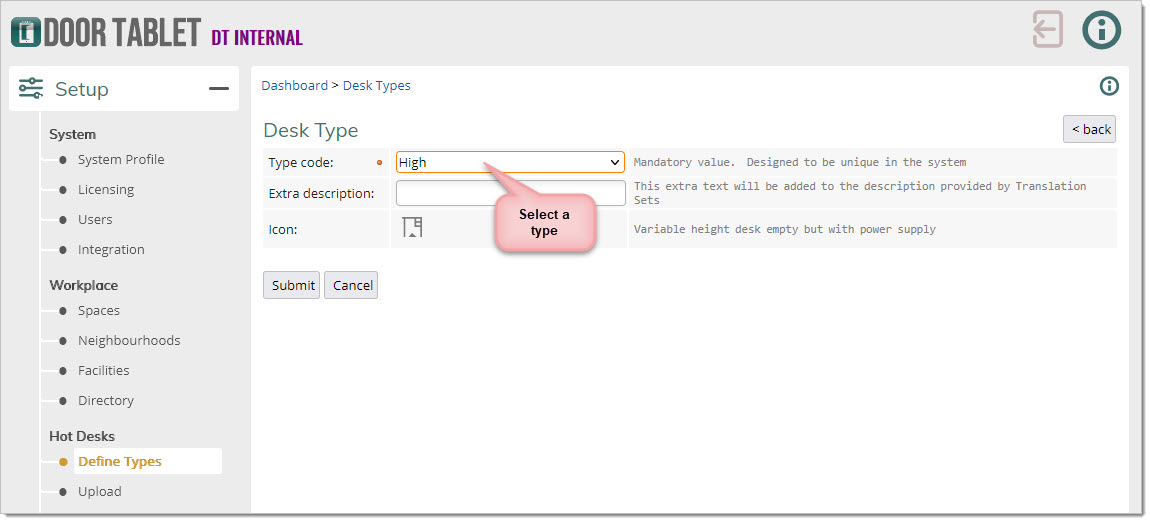Screen dimensions: 1150x522
Task: Click the Door Tablet logo icon
Action: point(25,31)
